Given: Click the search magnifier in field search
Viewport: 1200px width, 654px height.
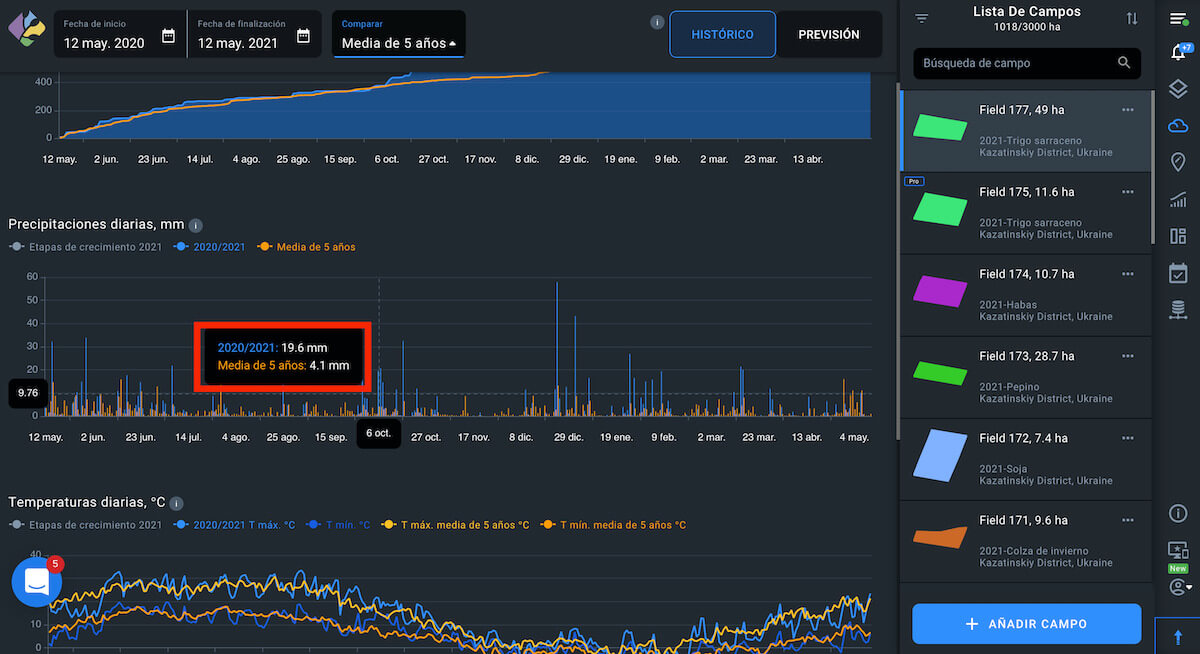Looking at the screenshot, I should click(x=1124, y=63).
